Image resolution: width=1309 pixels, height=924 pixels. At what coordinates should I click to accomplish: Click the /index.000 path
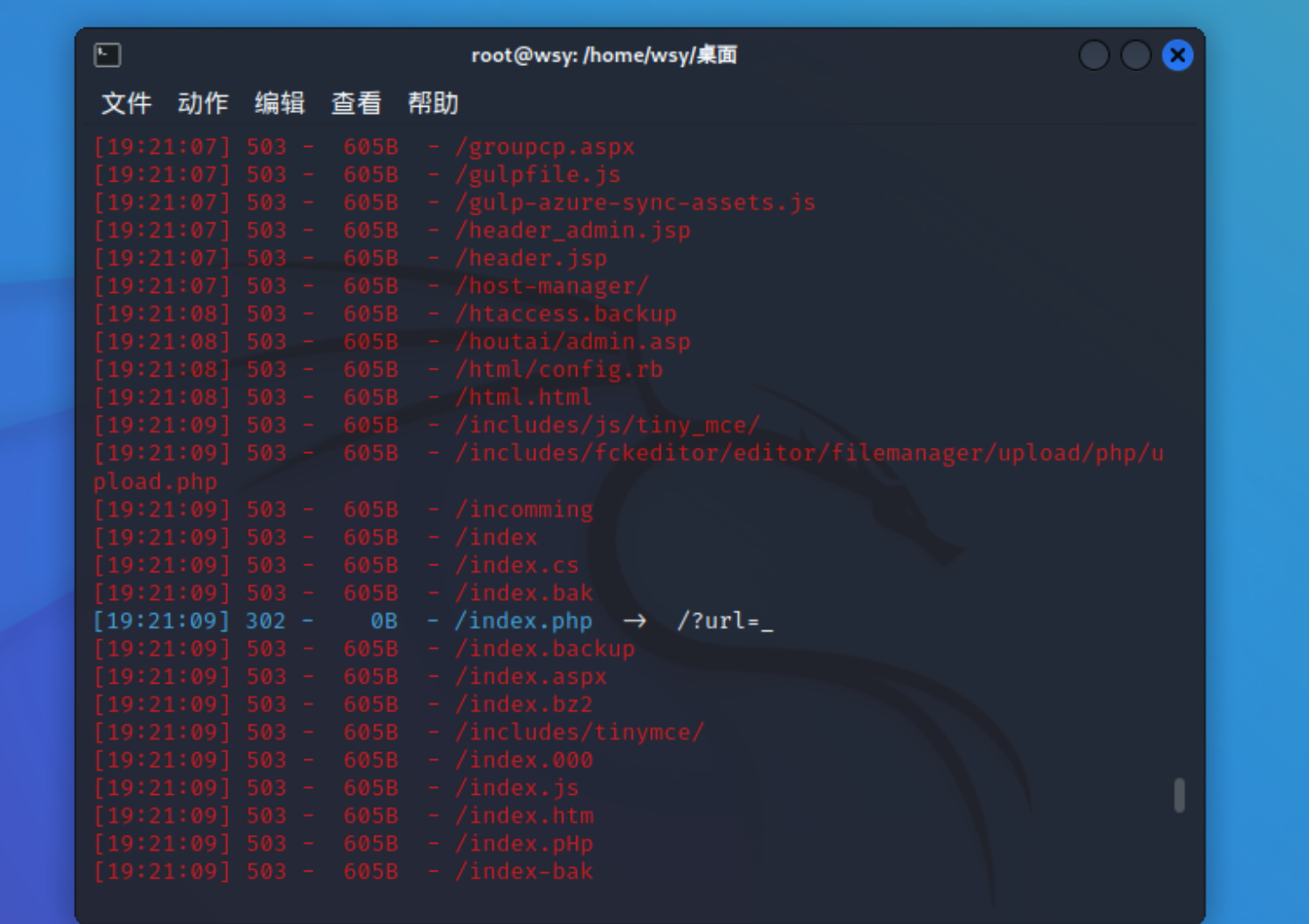tap(524, 760)
